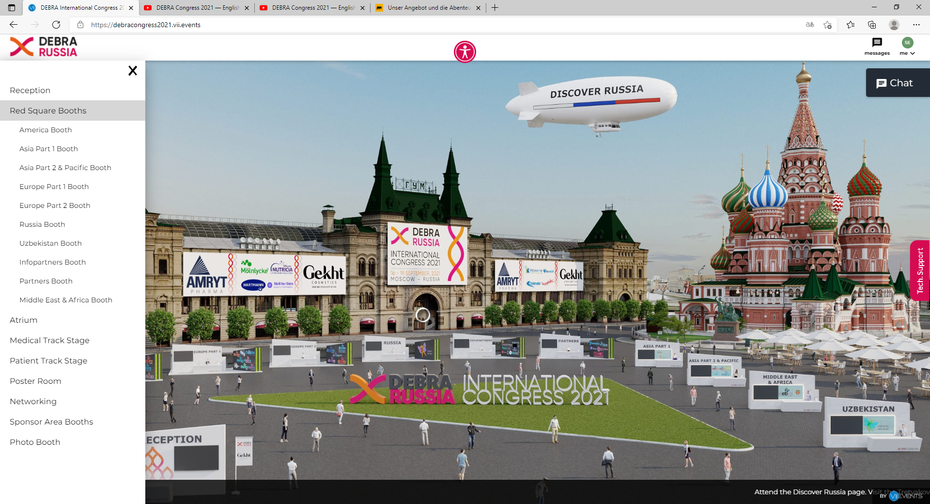Image resolution: width=930 pixels, height=504 pixels.
Task: Open Russia Booth in sidebar
Action: 42,225
